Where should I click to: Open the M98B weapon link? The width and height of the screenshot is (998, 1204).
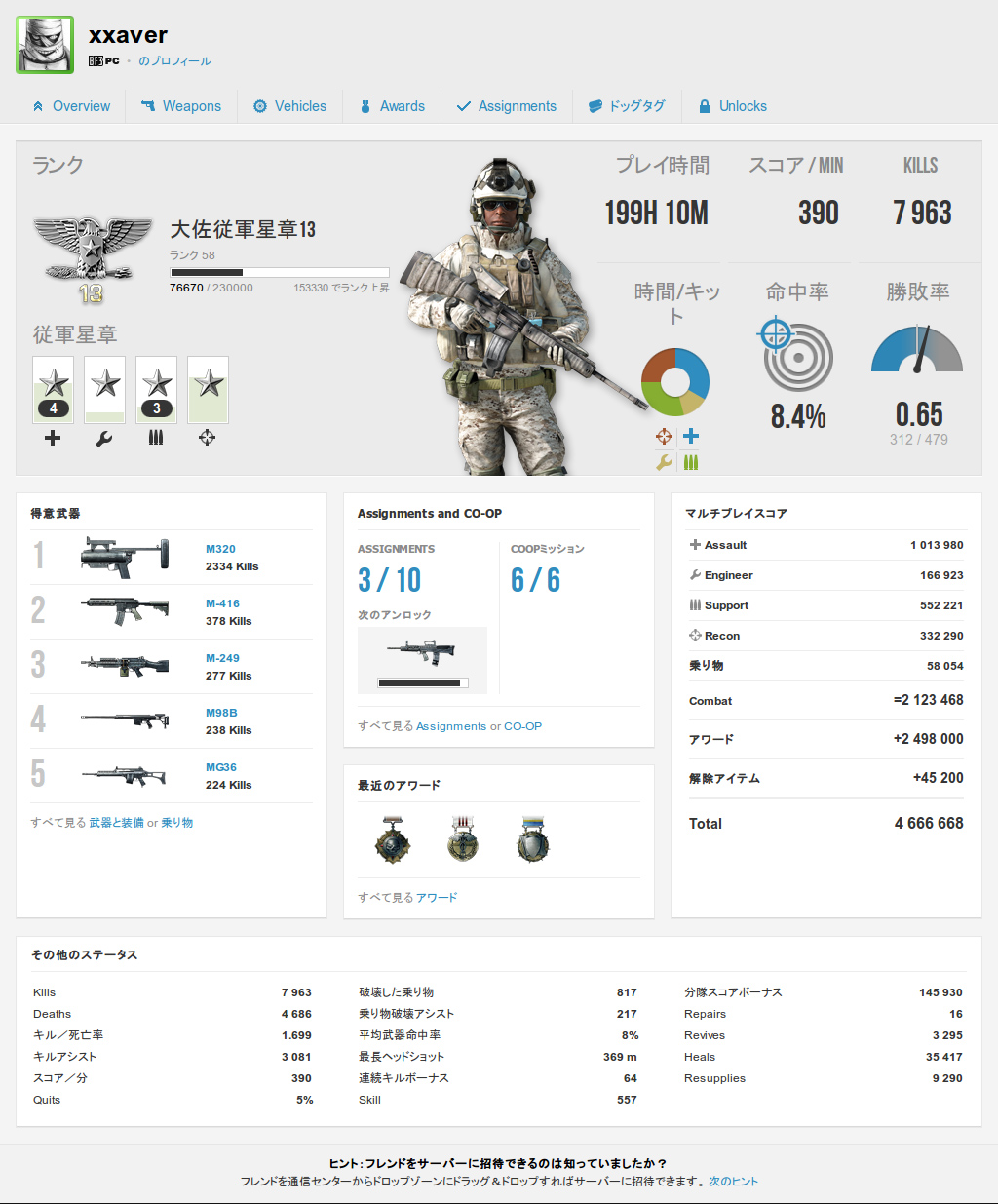pos(221,713)
